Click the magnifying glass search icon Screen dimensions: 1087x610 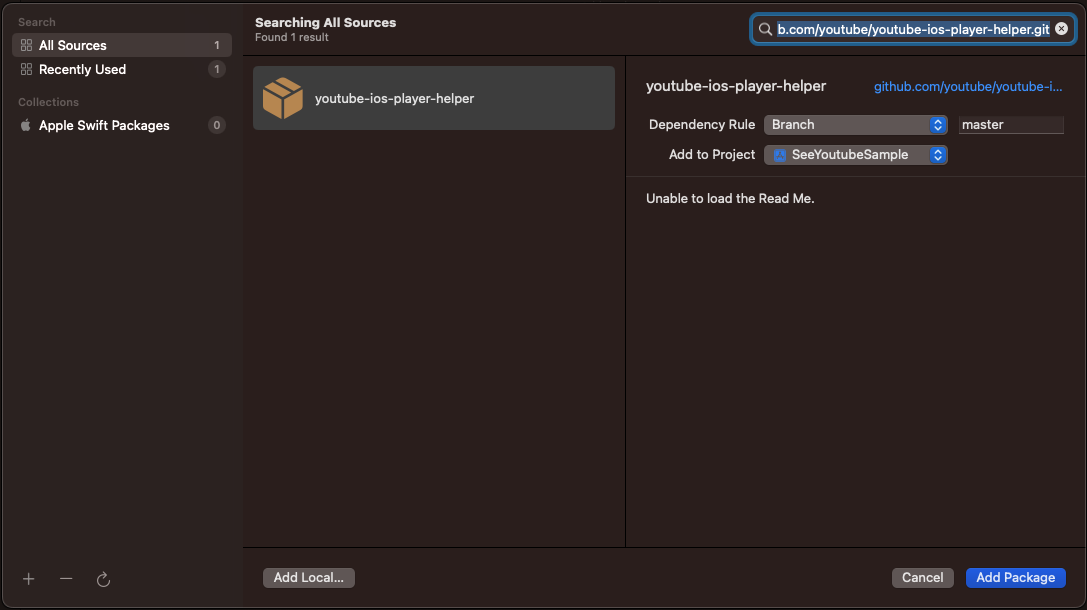coord(765,29)
